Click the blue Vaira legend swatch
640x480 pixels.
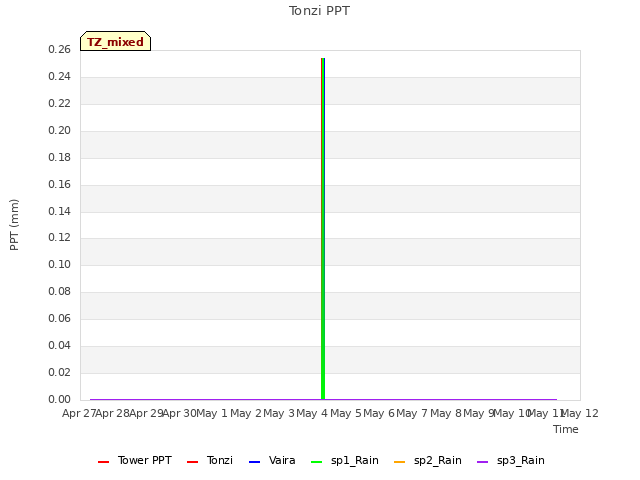(254, 462)
